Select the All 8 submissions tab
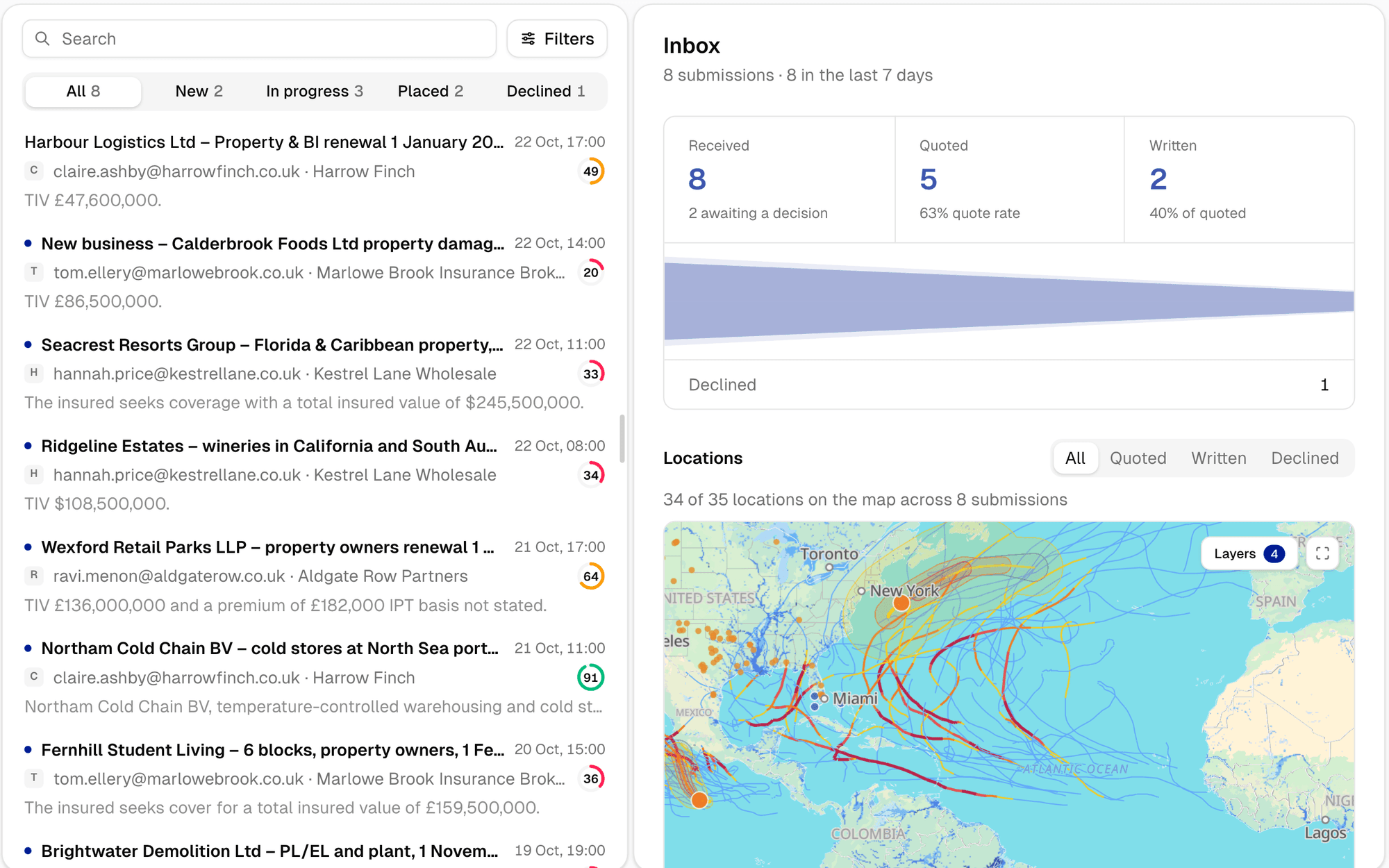 coord(83,92)
